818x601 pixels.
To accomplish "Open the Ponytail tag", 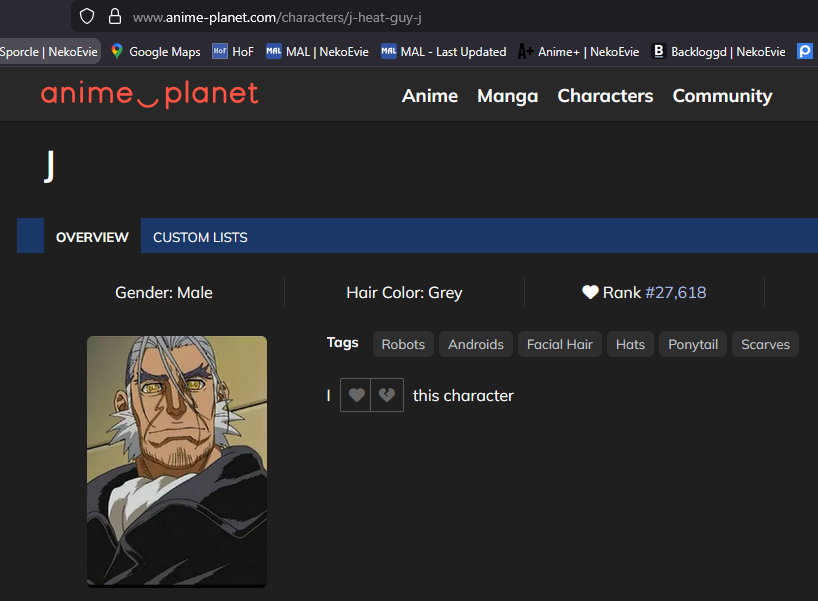I will (693, 344).
